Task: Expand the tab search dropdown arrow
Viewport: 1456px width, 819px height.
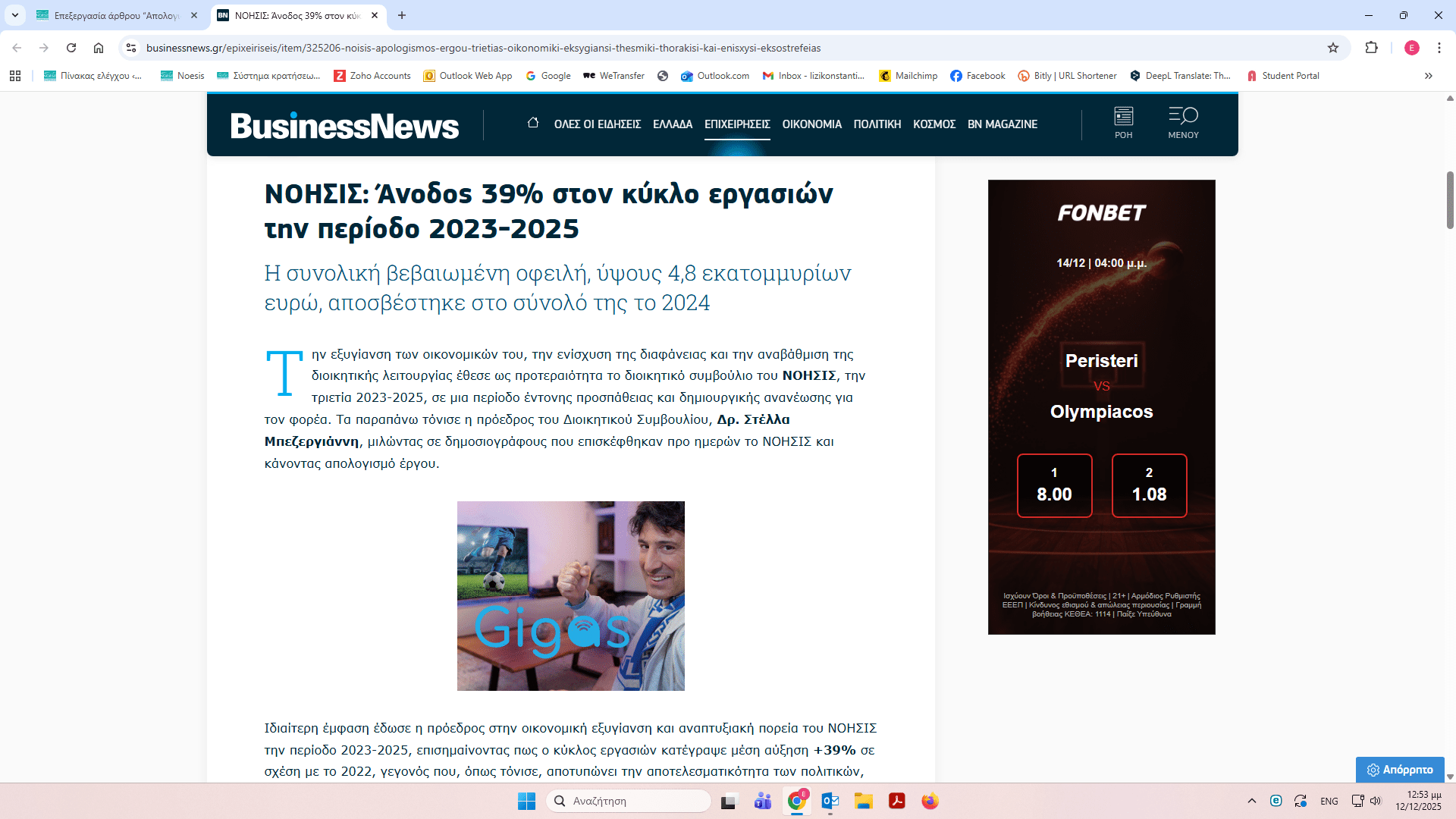Action: click(14, 15)
